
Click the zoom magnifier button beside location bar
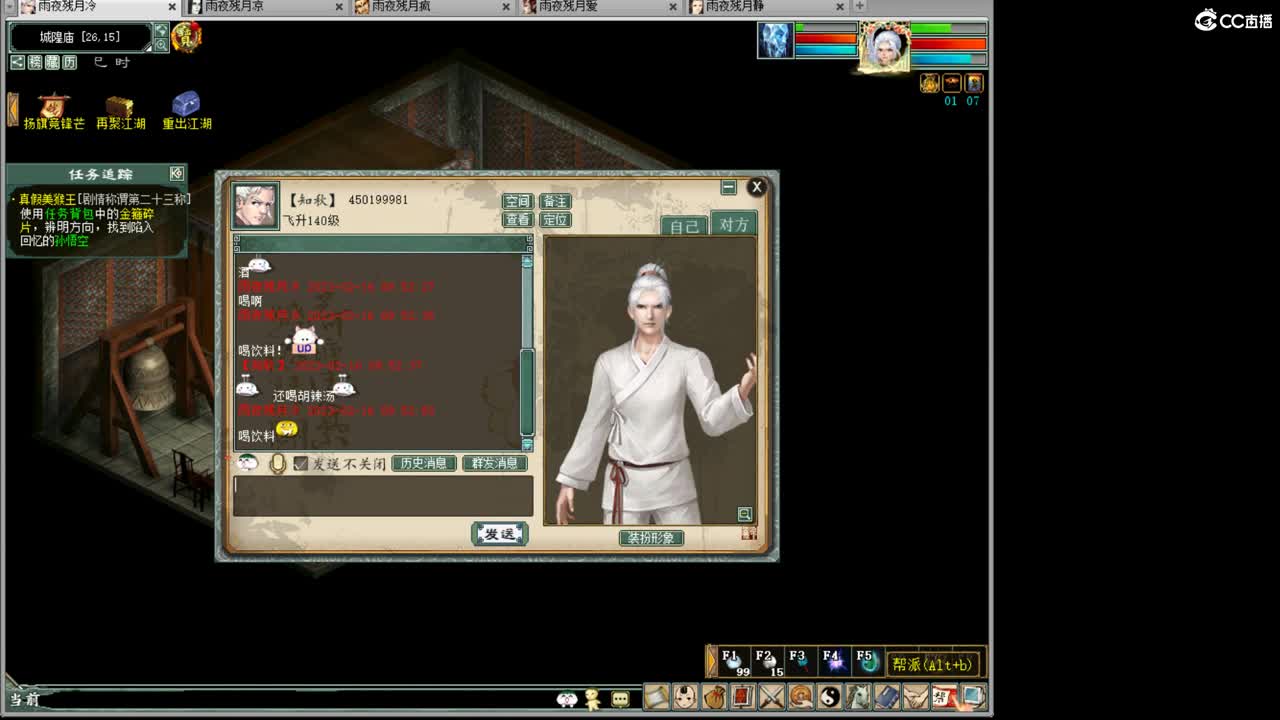161,45
